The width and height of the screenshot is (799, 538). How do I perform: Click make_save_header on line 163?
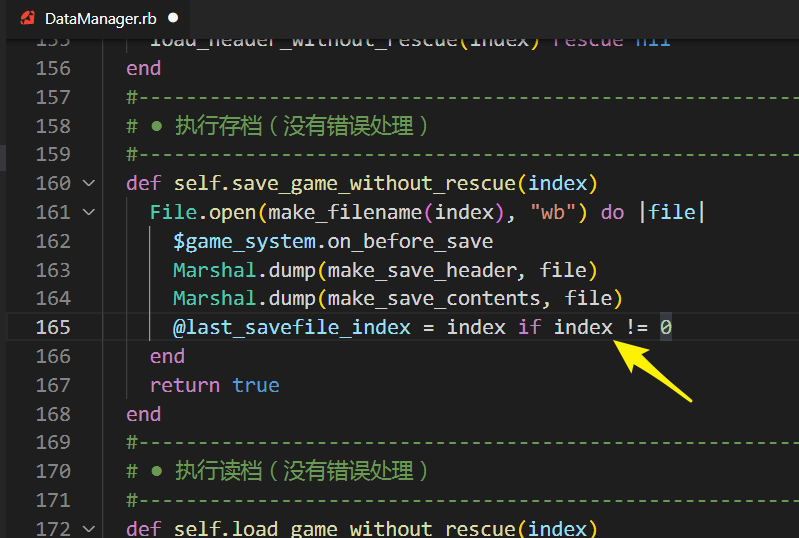click(x=423, y=270)
